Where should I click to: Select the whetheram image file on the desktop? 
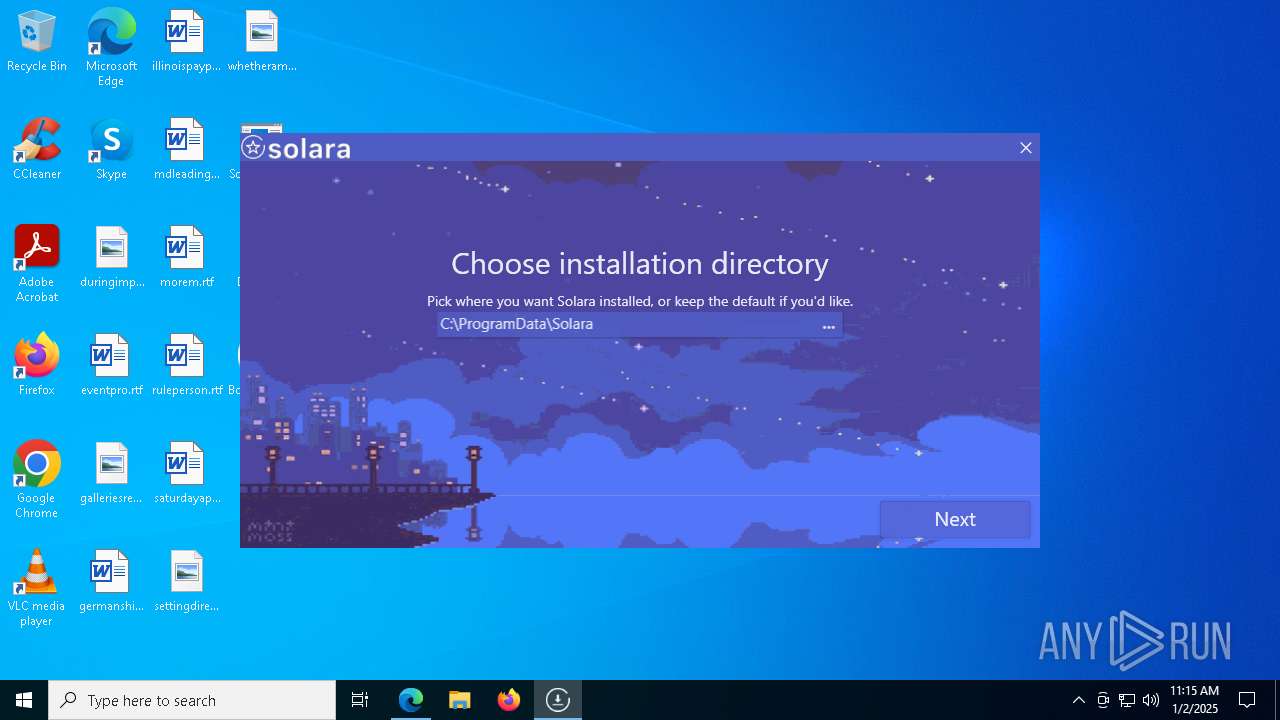coord(262,42)
